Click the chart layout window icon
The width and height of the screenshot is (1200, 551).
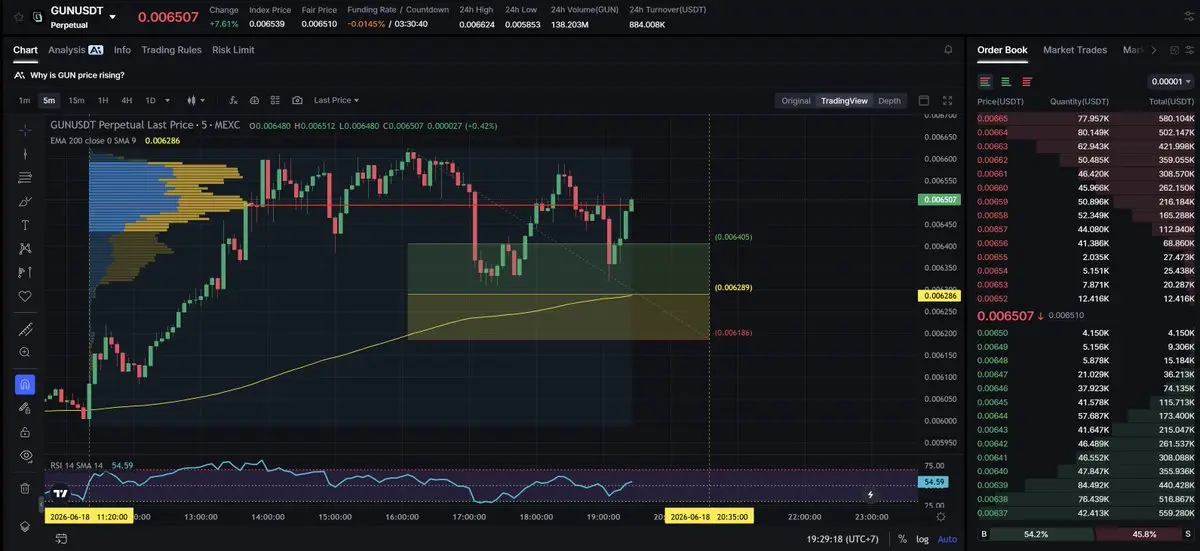tap(923, 100)
